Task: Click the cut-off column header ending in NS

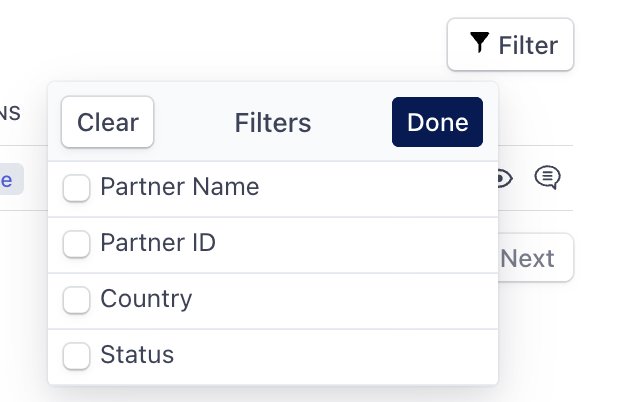Action: pyautogui.click(x=10, y=114)
